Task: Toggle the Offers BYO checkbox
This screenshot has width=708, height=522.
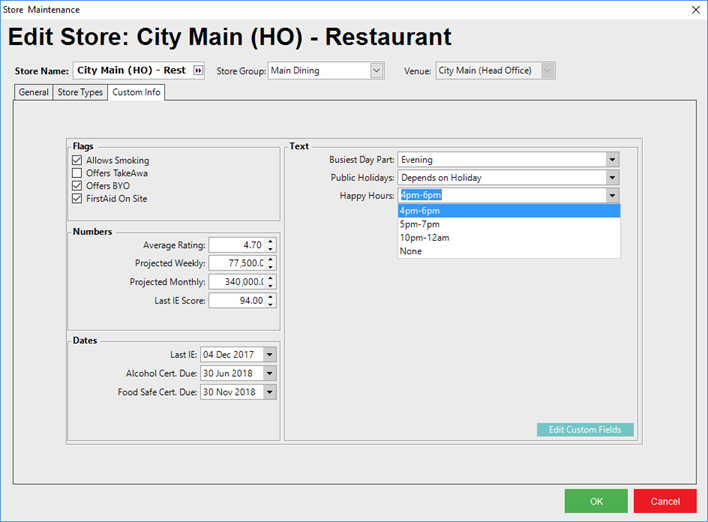Action: point(77,186)
